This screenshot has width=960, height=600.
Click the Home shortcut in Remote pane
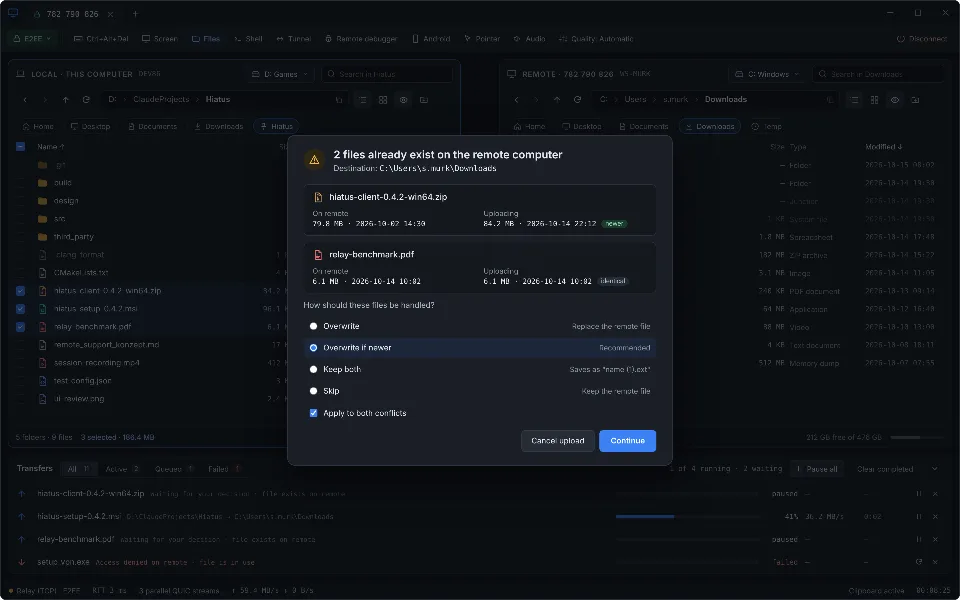[529, 127]
